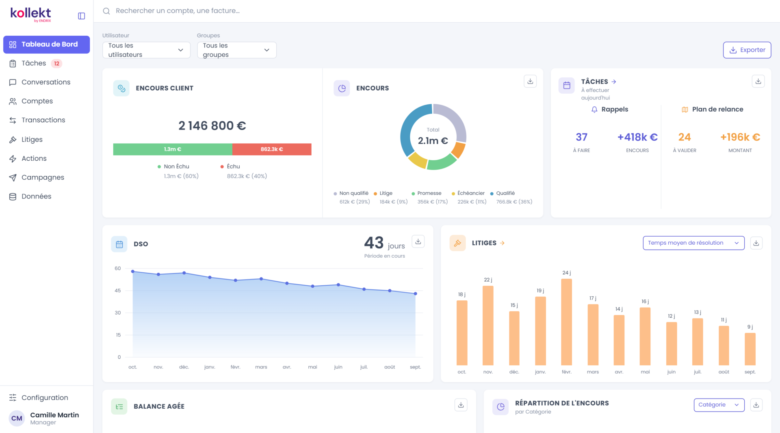This screenshot has width=780, height=433.
Task: Open the Litiges arrow link
Action: 502,243
